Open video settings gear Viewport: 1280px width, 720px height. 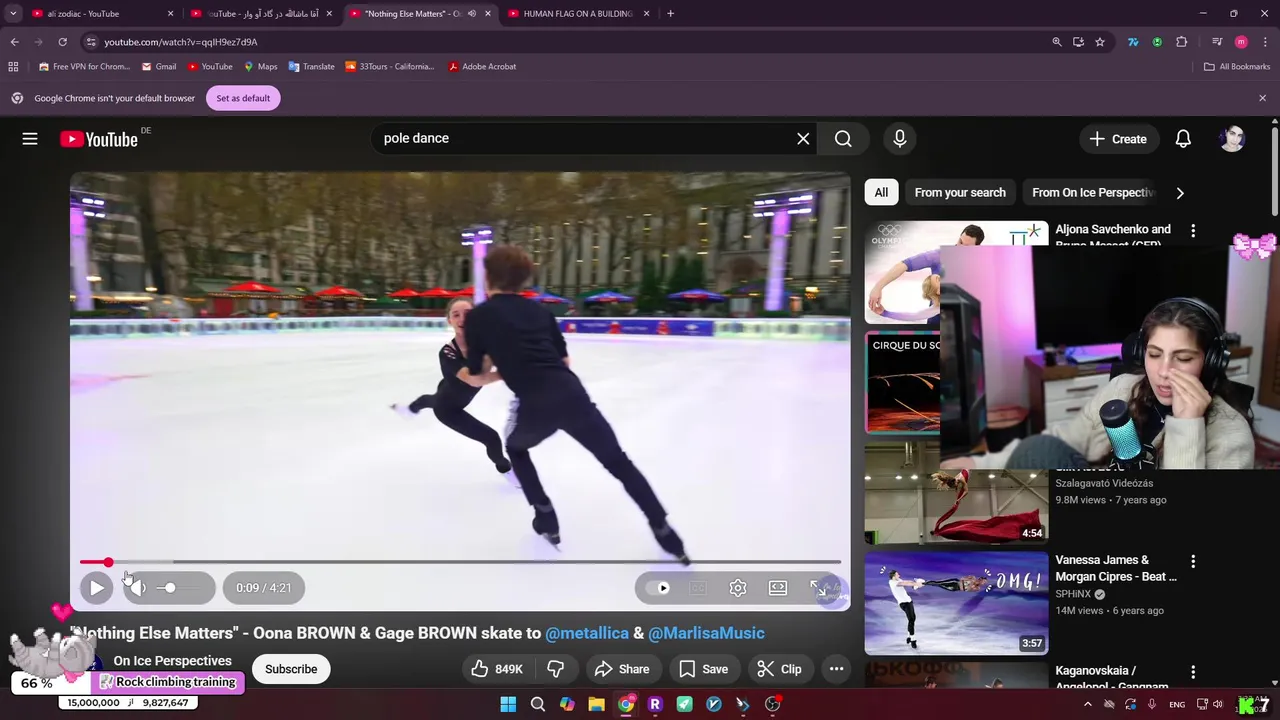(x=738, y=588)
